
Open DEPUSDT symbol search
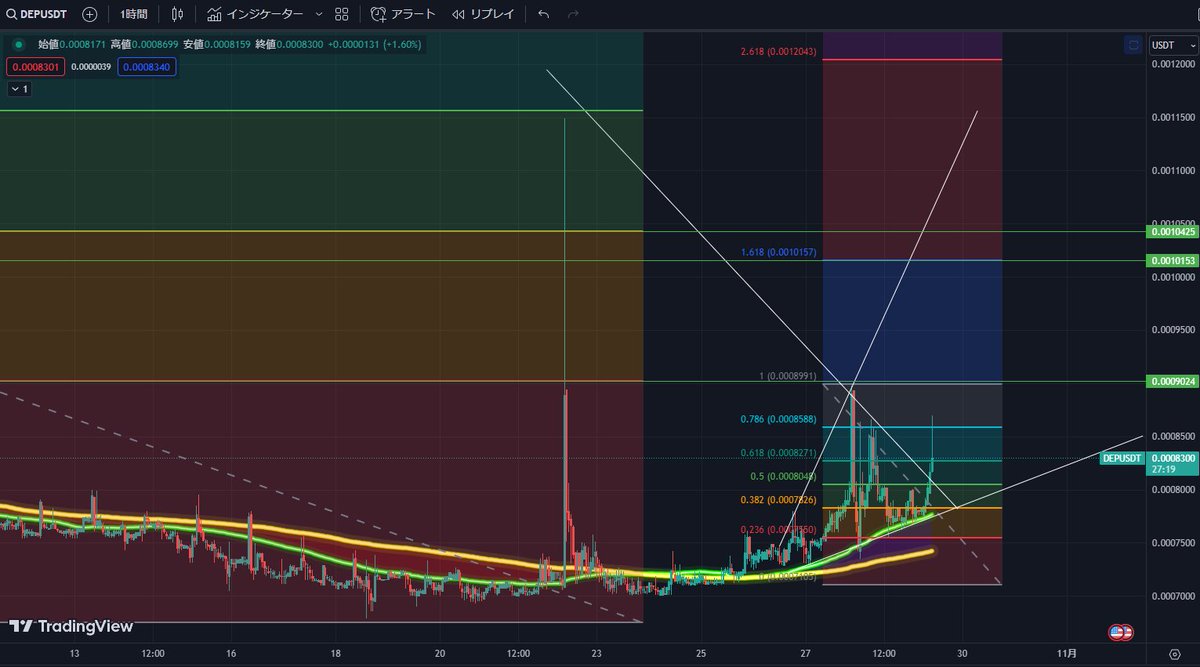pyautogui.click(x=38, y=14)
